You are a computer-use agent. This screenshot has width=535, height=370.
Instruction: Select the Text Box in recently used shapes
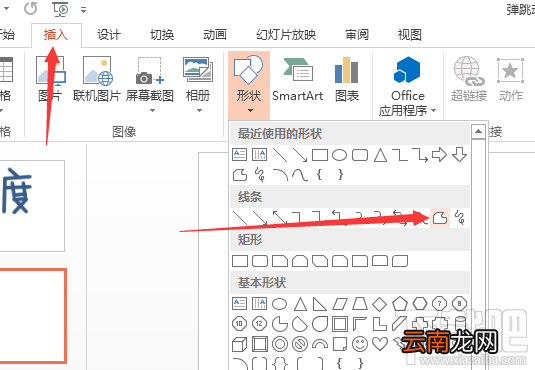click(x=240, y=155)
